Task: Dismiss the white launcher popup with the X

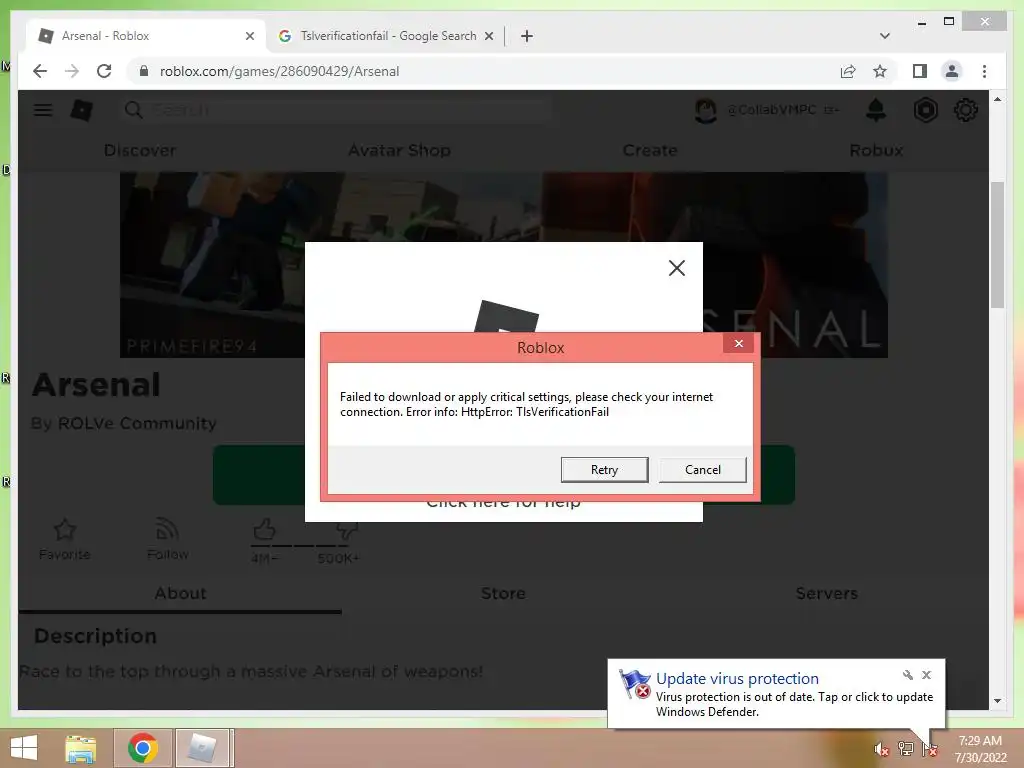Action: pyautogui.click(x=677, y=268)
